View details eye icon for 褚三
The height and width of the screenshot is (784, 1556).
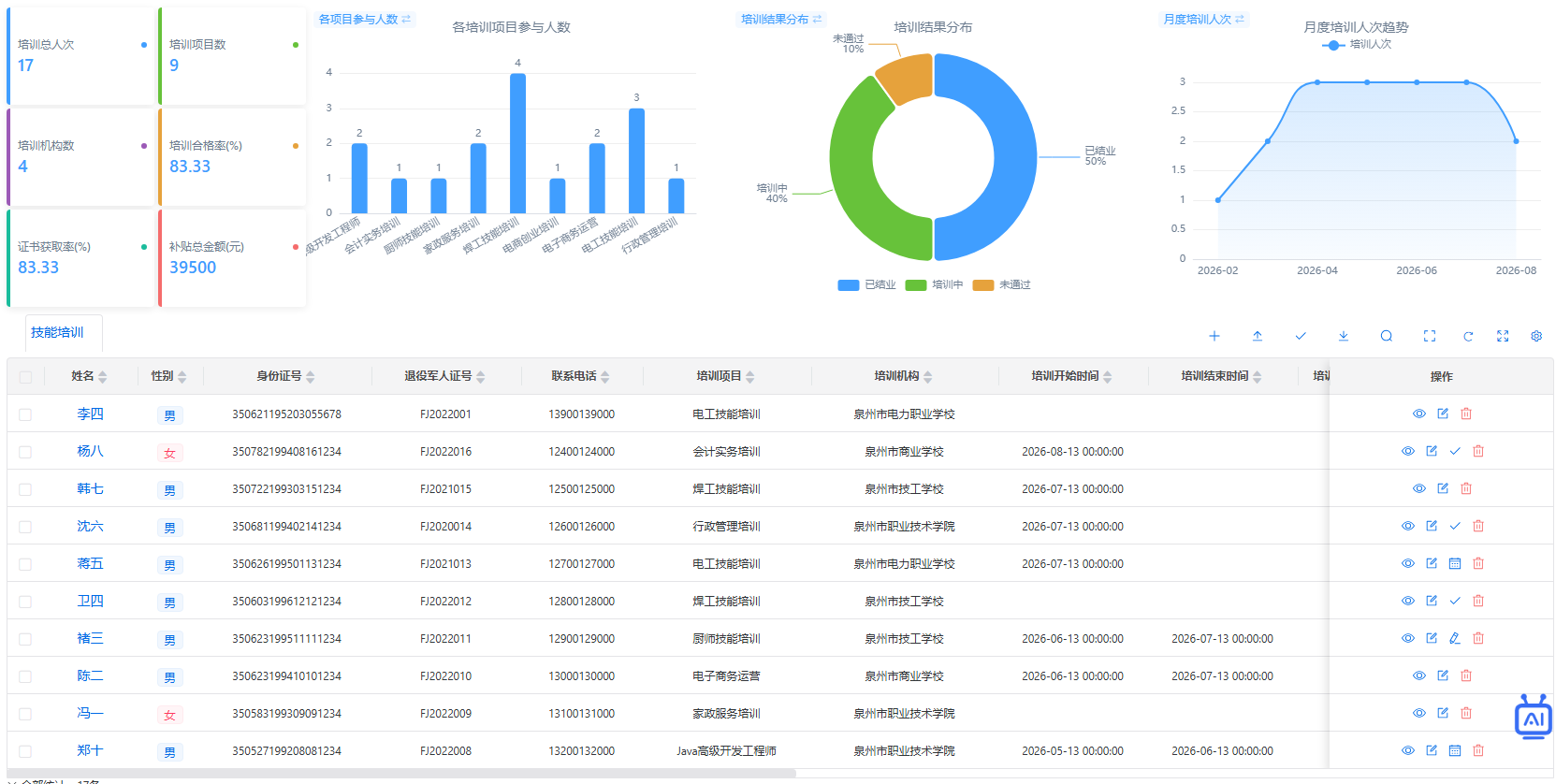(x=1408, y=638)
